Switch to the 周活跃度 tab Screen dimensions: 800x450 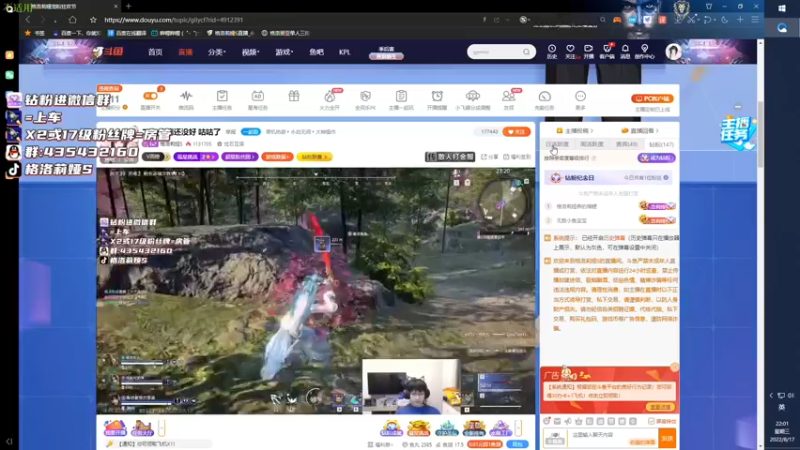tap(592, 144)
